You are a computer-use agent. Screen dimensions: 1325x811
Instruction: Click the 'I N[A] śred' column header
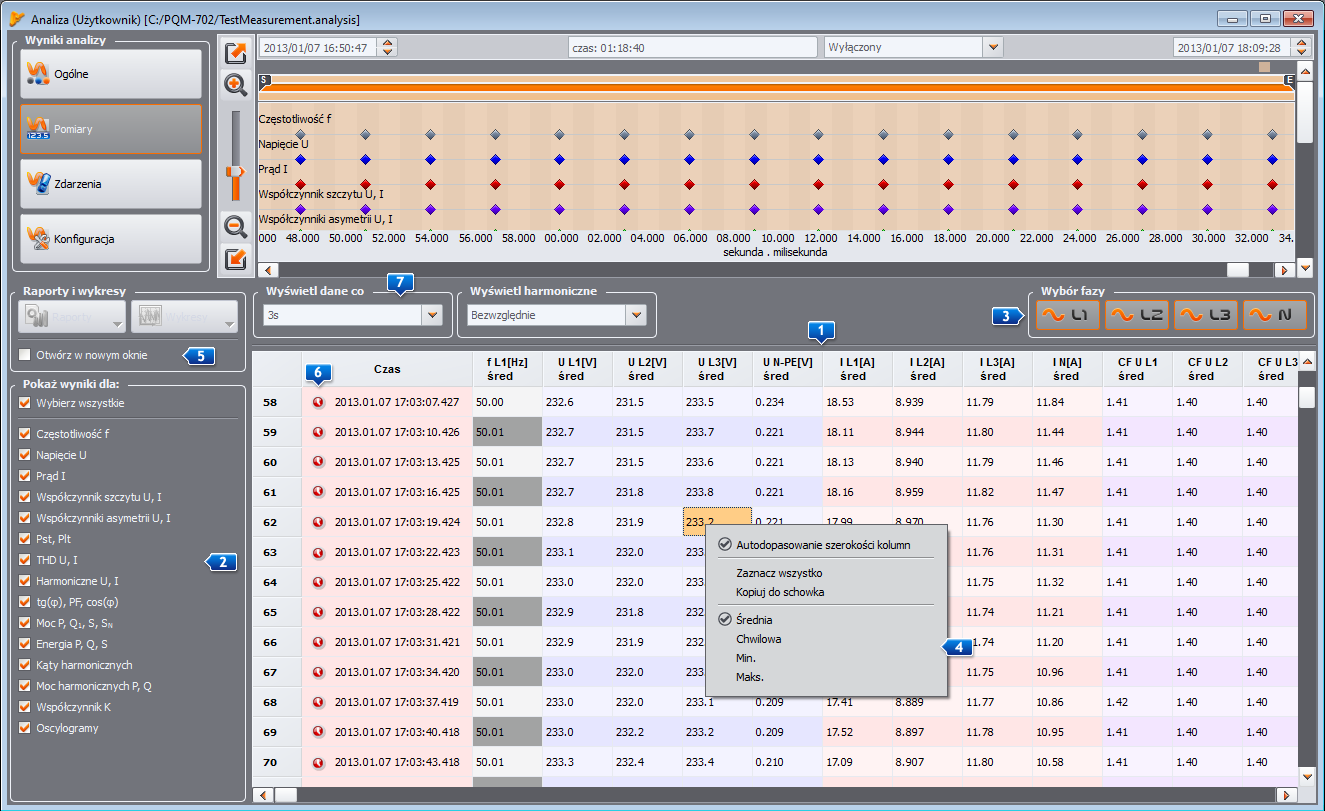point(1067,369)
